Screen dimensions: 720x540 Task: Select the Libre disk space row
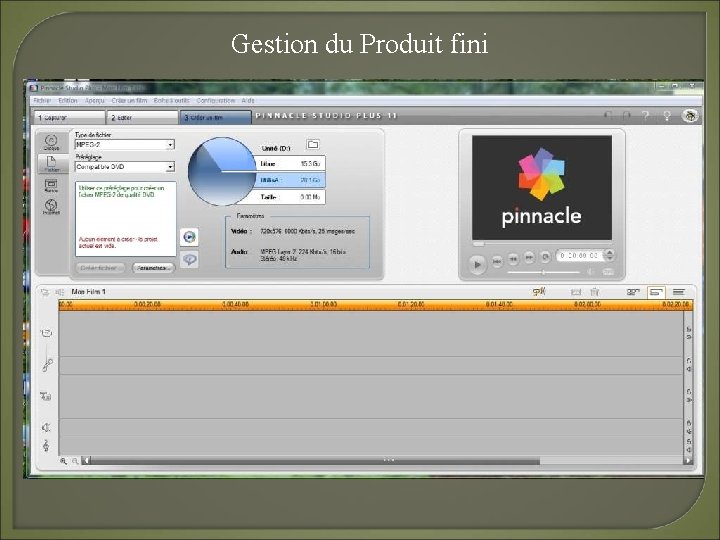pyautogui.click(x=291, y=164)
